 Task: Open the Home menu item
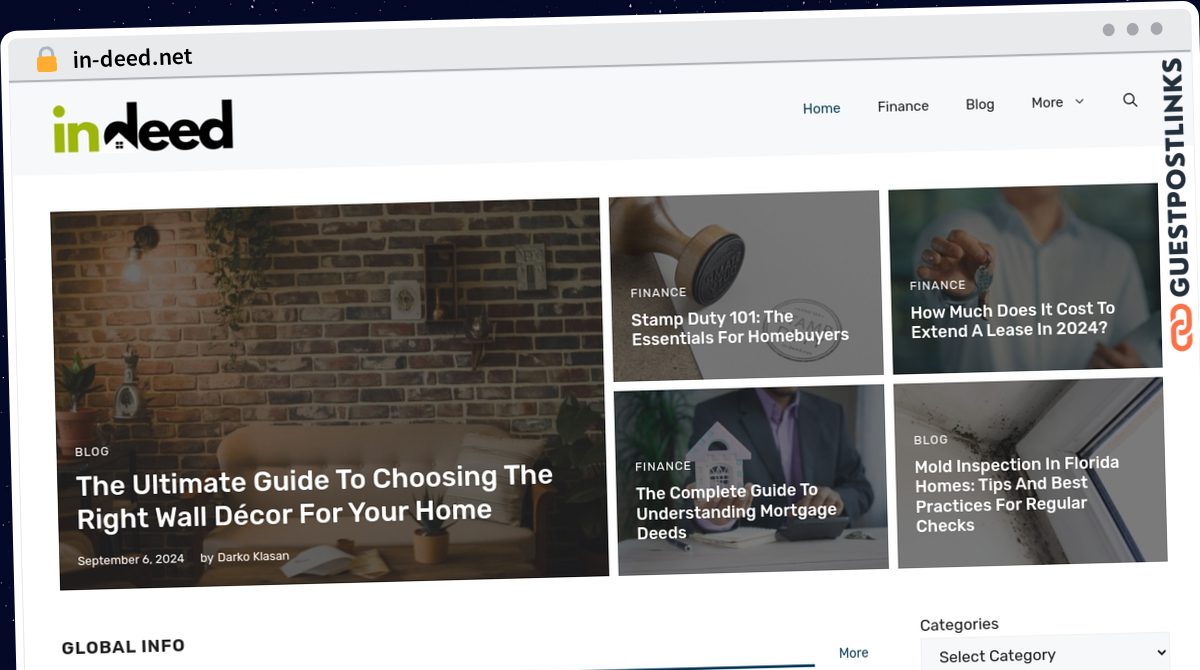(821, 108)
